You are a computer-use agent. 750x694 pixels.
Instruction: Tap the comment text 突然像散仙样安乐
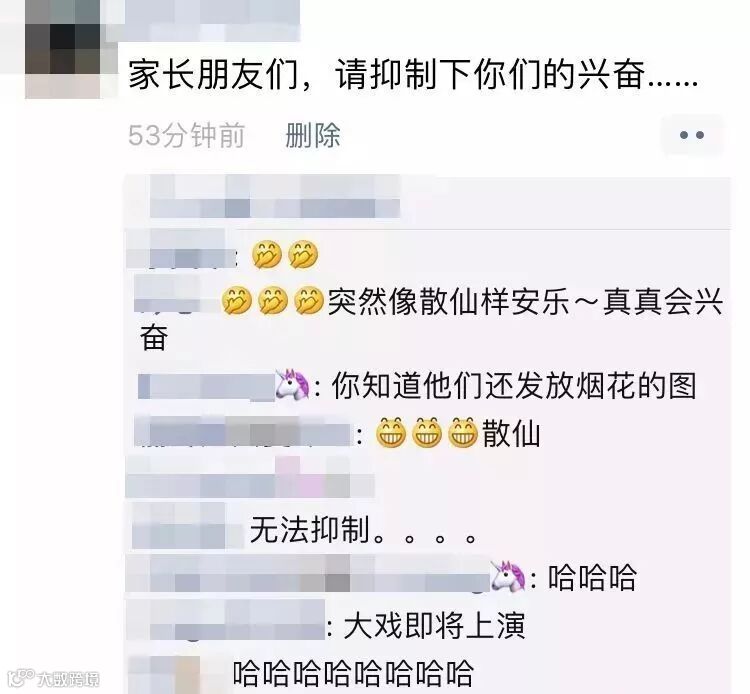click(x=449, y=301)
